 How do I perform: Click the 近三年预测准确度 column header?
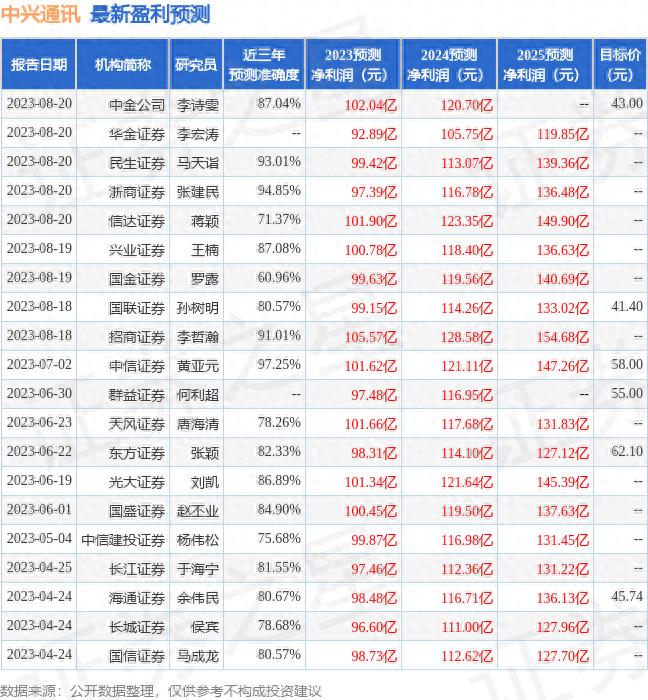264,65
